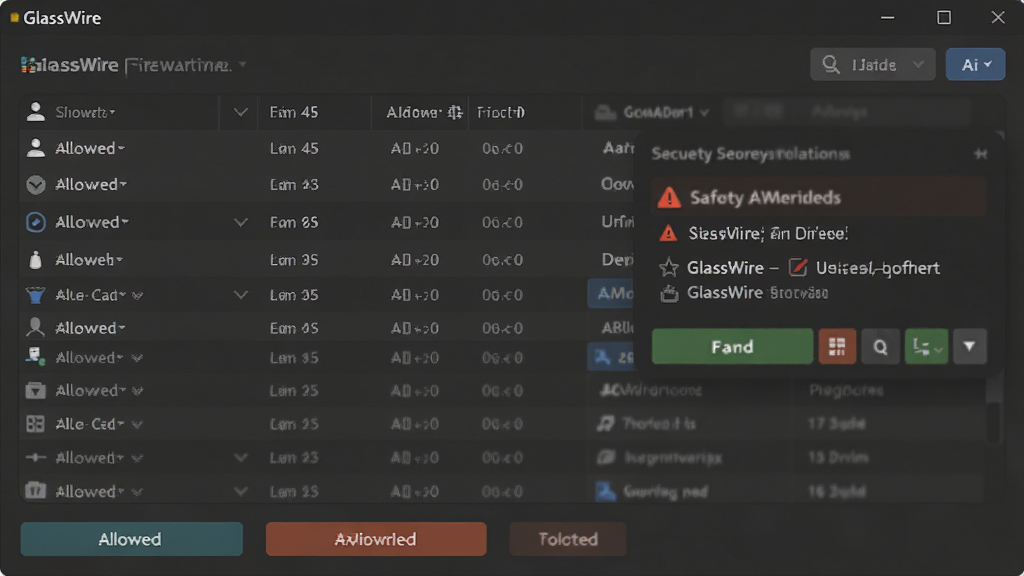
Task: Expand chevron in Fam 85 row
Action: (x=241, y=222)
